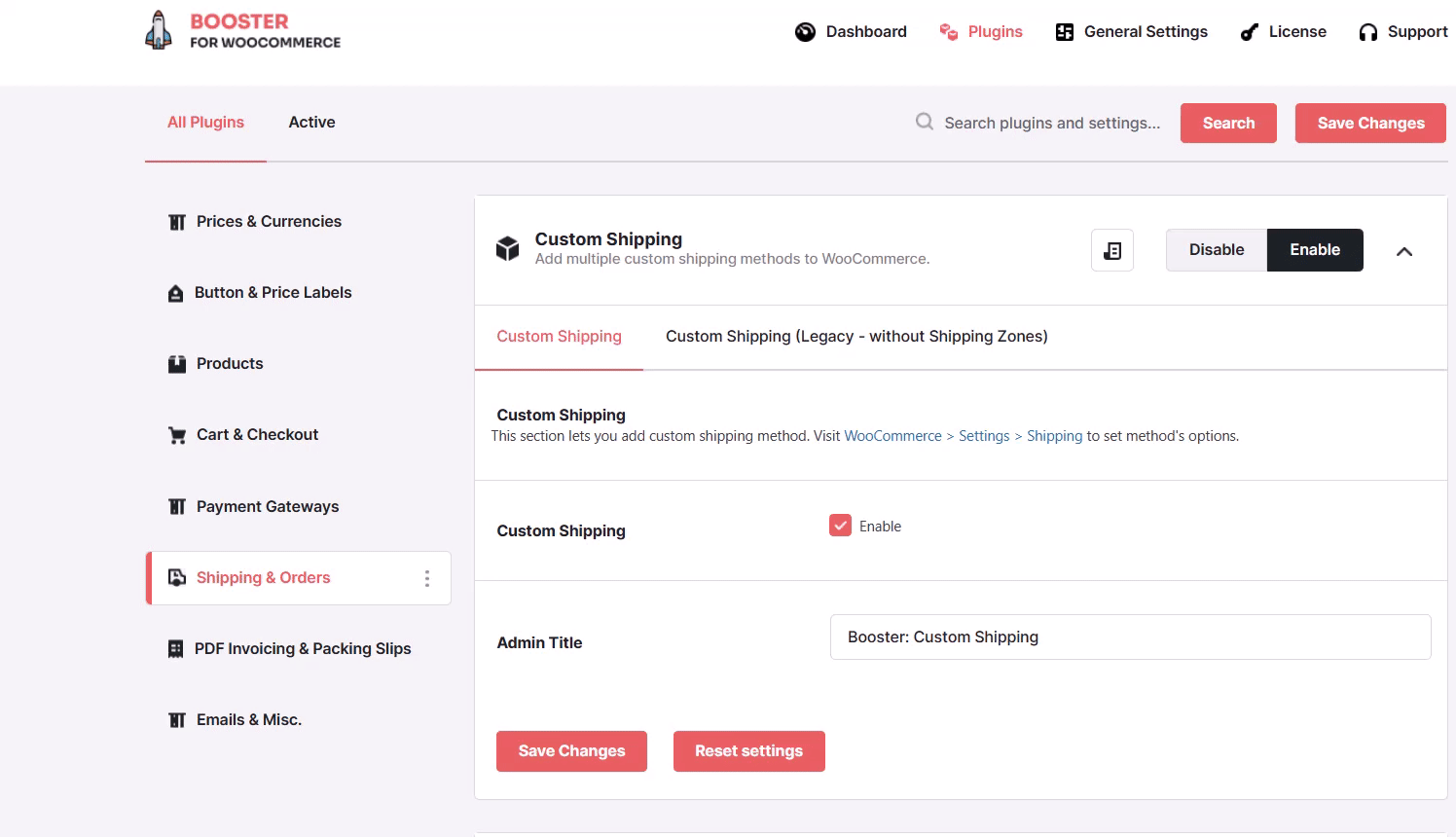Click the 'Add multiple custom shipping methods' description
Screen dimensions: 1456x837
click(732, 260)
